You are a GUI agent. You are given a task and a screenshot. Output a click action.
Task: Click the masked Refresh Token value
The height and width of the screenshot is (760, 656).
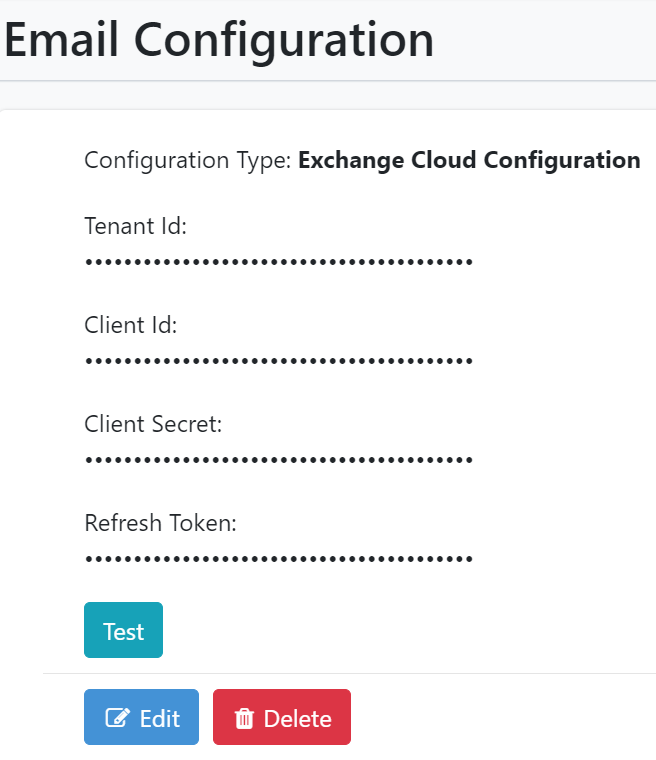click(x=278, y=559)
